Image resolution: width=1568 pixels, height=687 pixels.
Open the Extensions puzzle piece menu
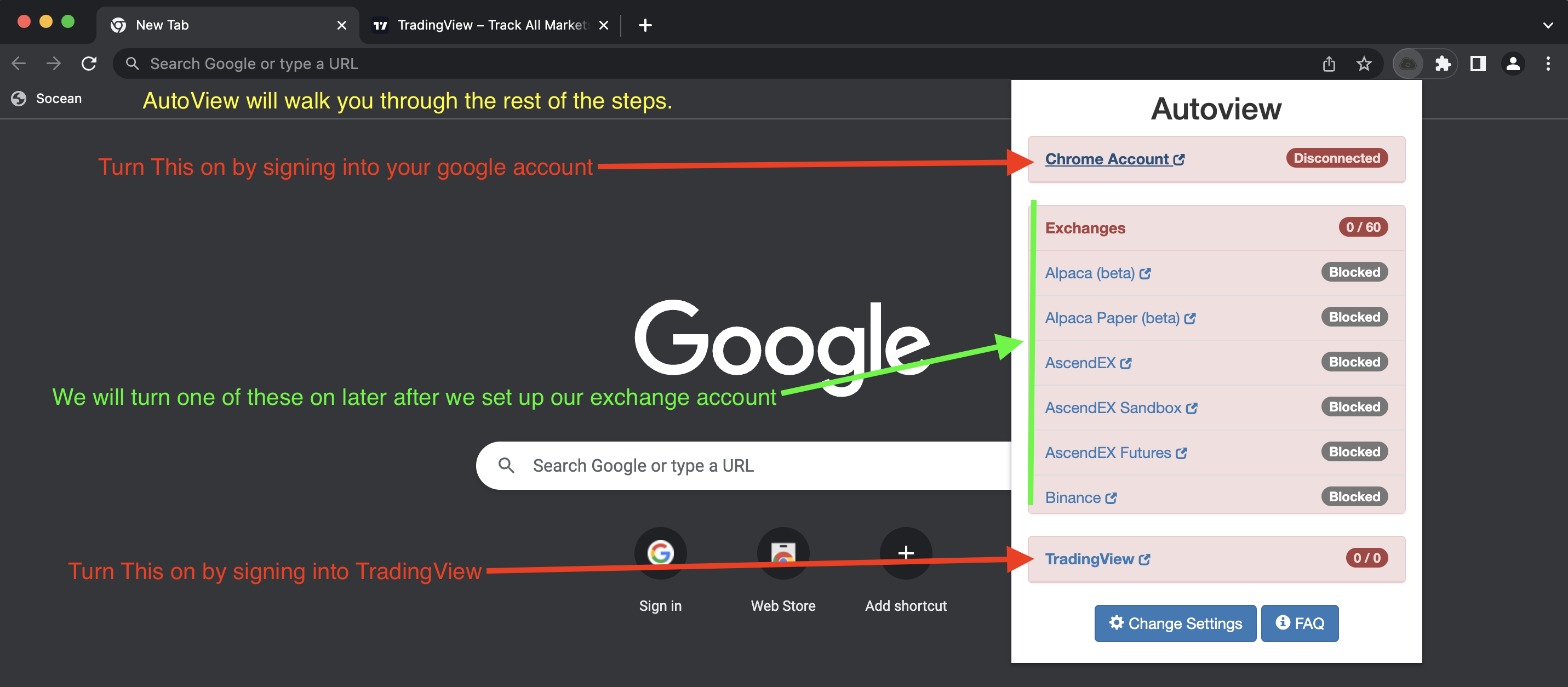1443,64
